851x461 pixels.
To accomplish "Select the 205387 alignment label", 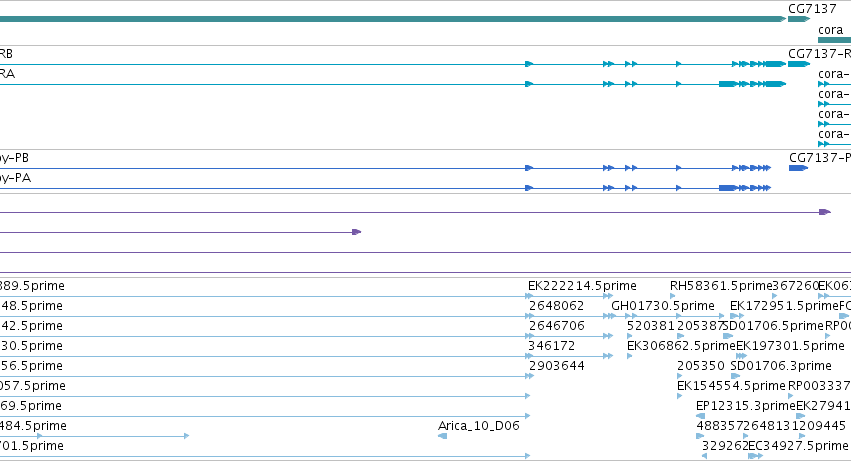I will pos(701,326).
